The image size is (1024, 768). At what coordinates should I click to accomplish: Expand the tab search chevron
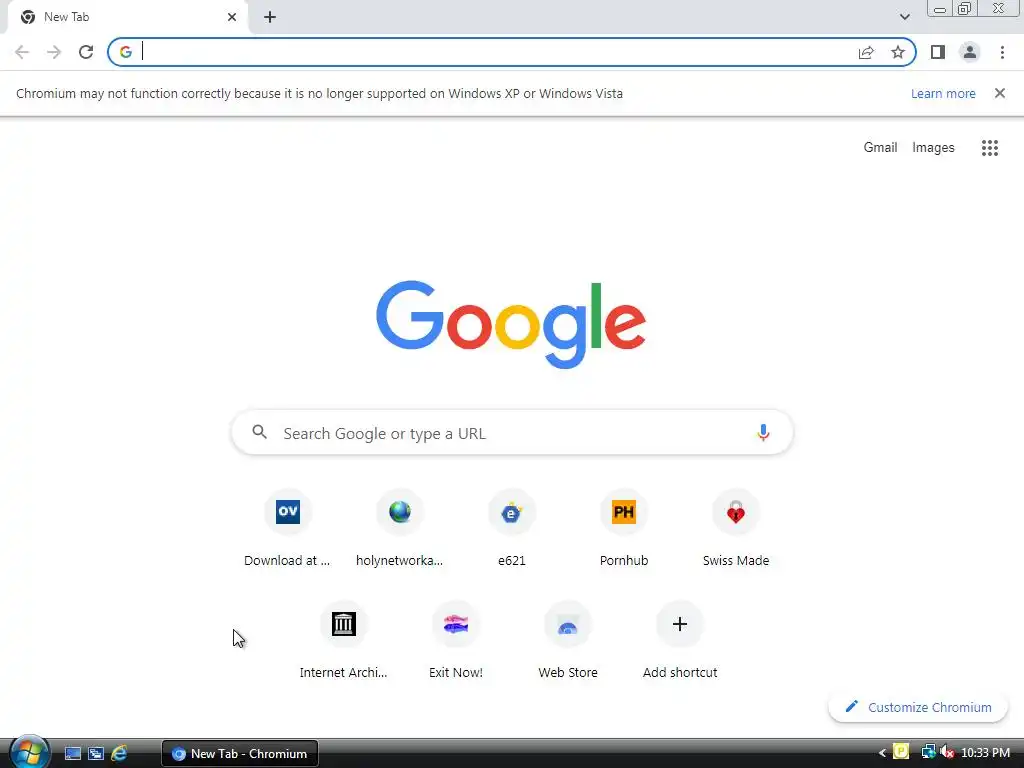[x=904, y=17]
